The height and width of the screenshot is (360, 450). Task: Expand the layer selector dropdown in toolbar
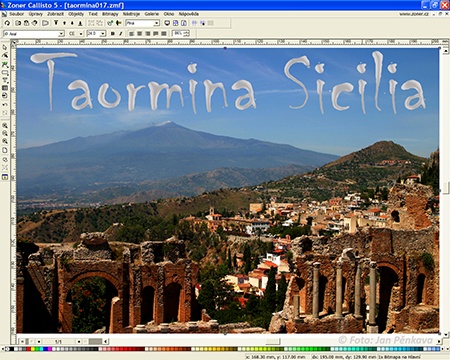(x=156, y=23)
